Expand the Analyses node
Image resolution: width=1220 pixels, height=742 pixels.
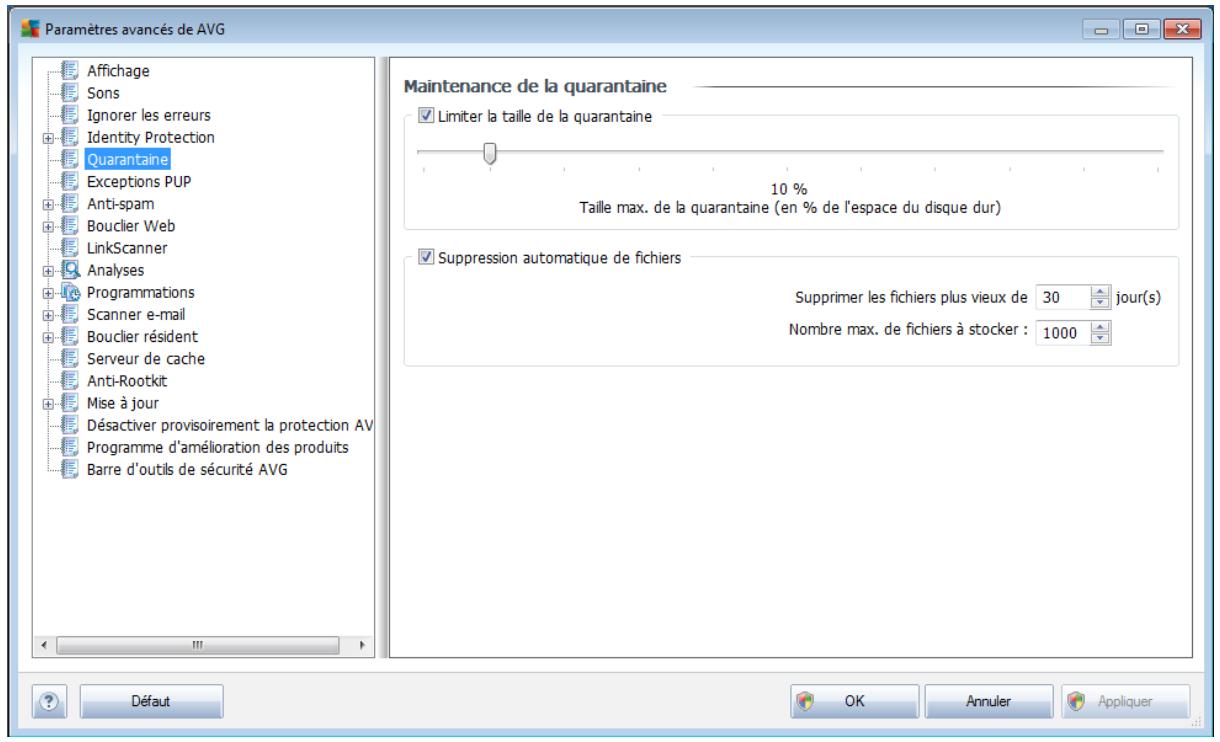[48, 271]
